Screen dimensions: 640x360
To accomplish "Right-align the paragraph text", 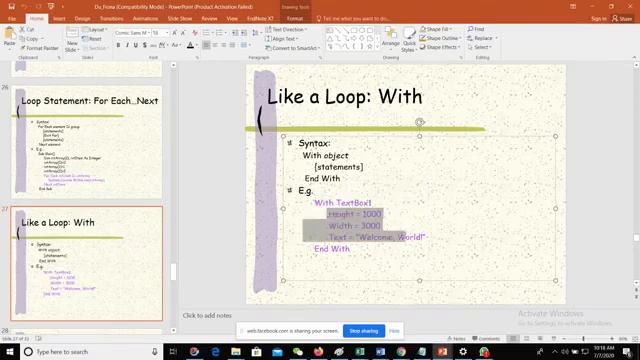I will coord(224,45).
